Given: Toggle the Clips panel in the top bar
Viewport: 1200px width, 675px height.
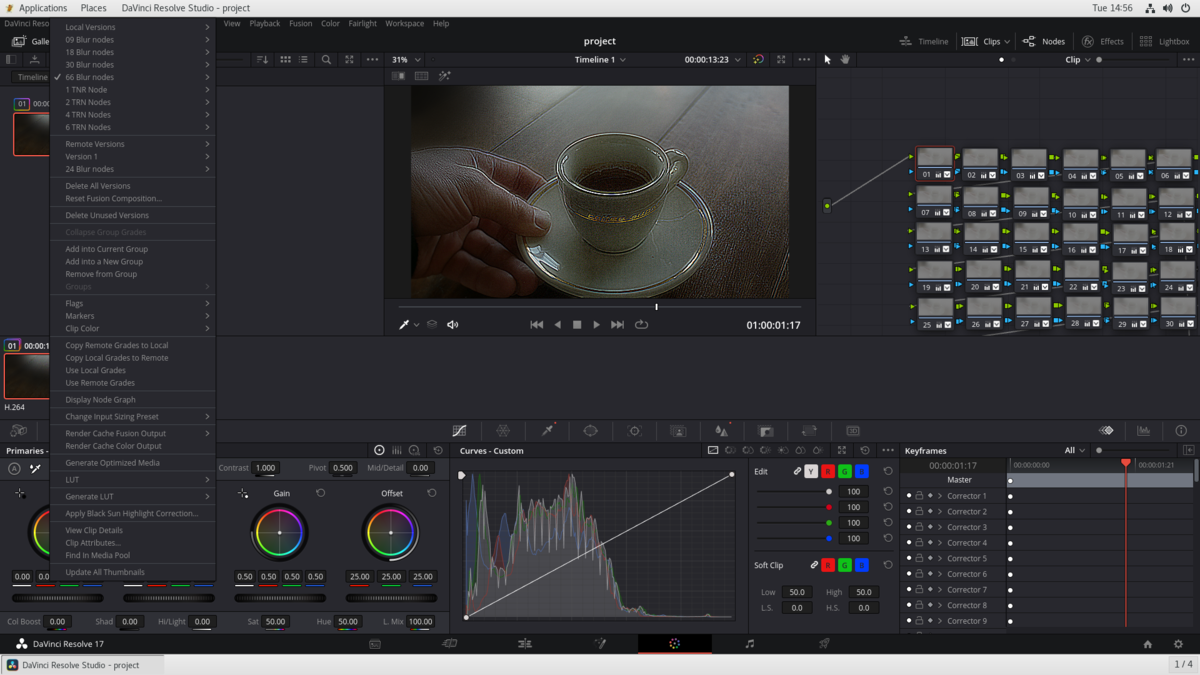Looking at the screenshot, I should (986, 41).
